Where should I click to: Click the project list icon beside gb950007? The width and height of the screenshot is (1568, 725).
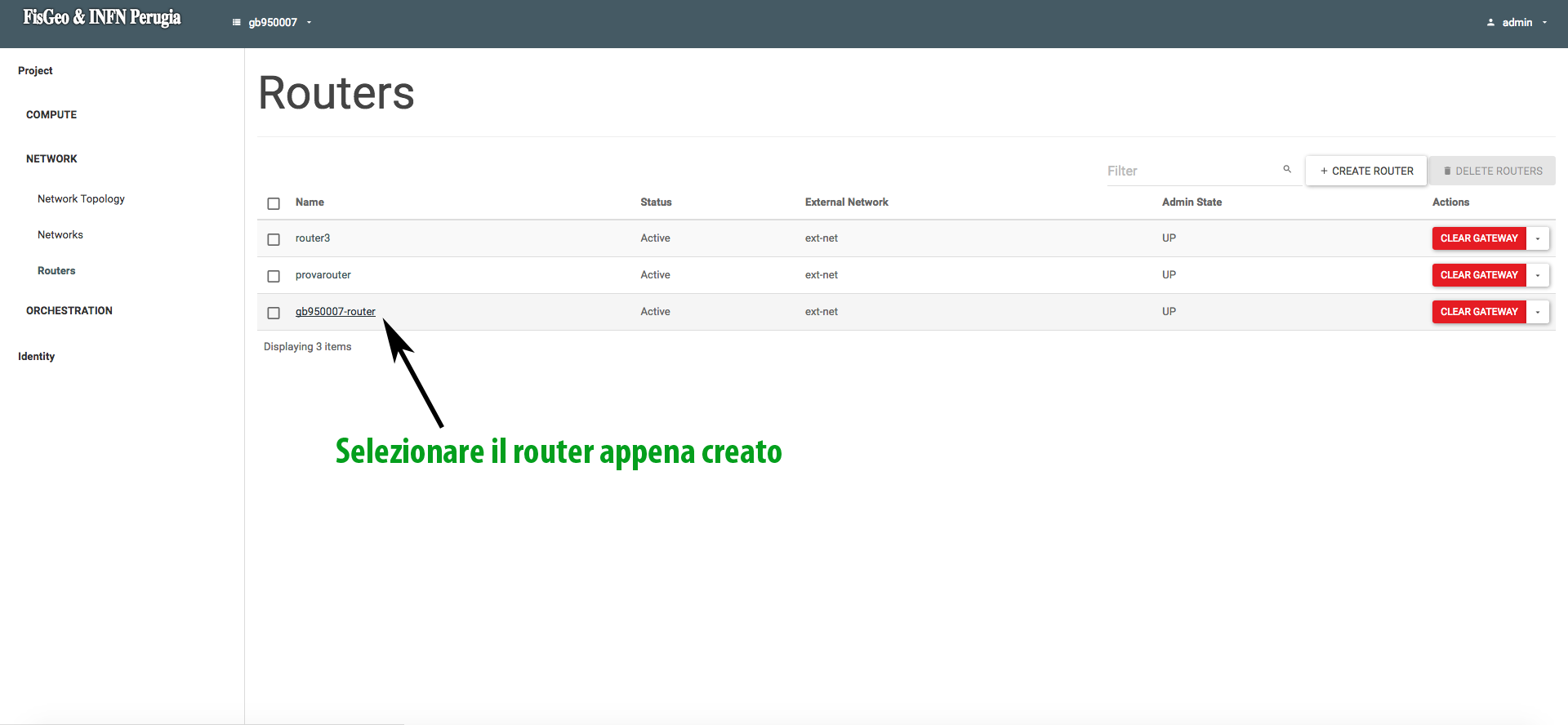tap(236, 23)
